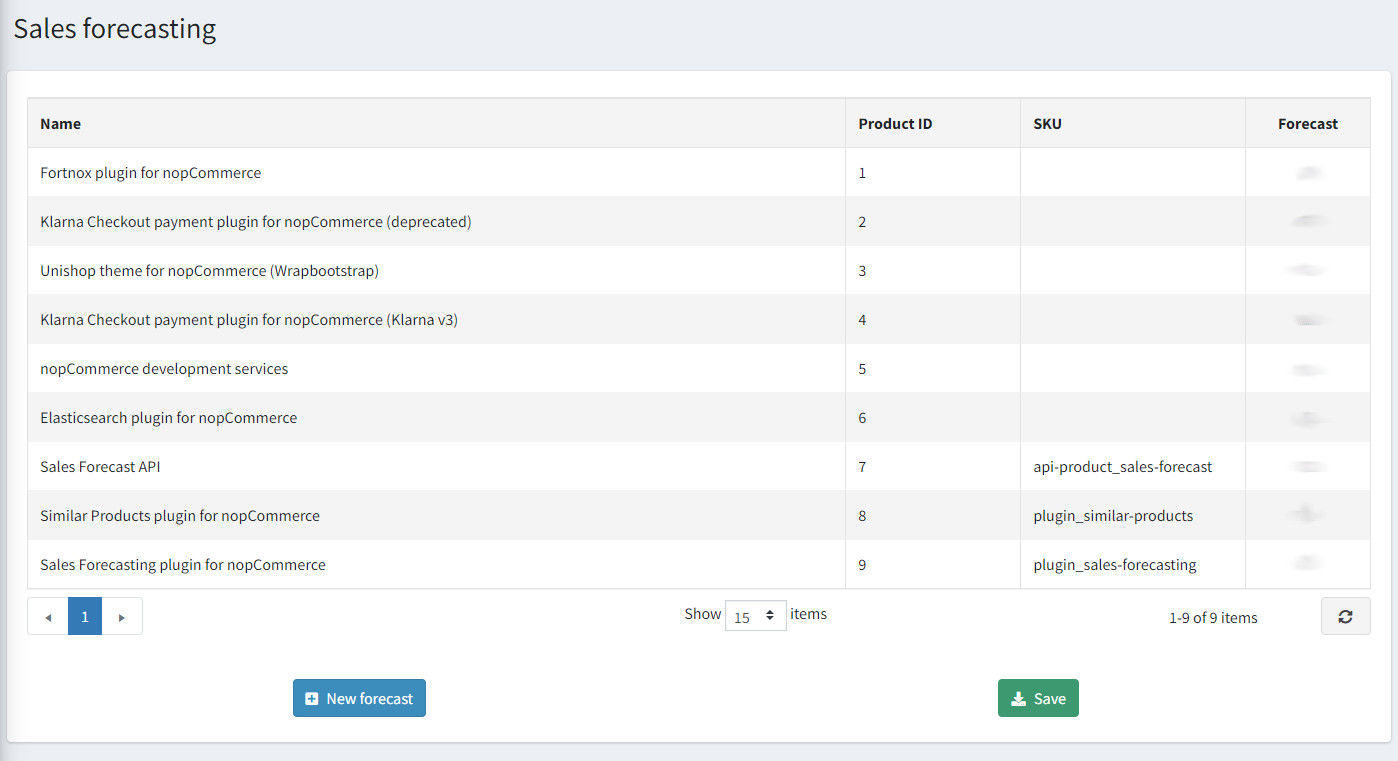Click Product ID 7 cell

coord(933,467)
